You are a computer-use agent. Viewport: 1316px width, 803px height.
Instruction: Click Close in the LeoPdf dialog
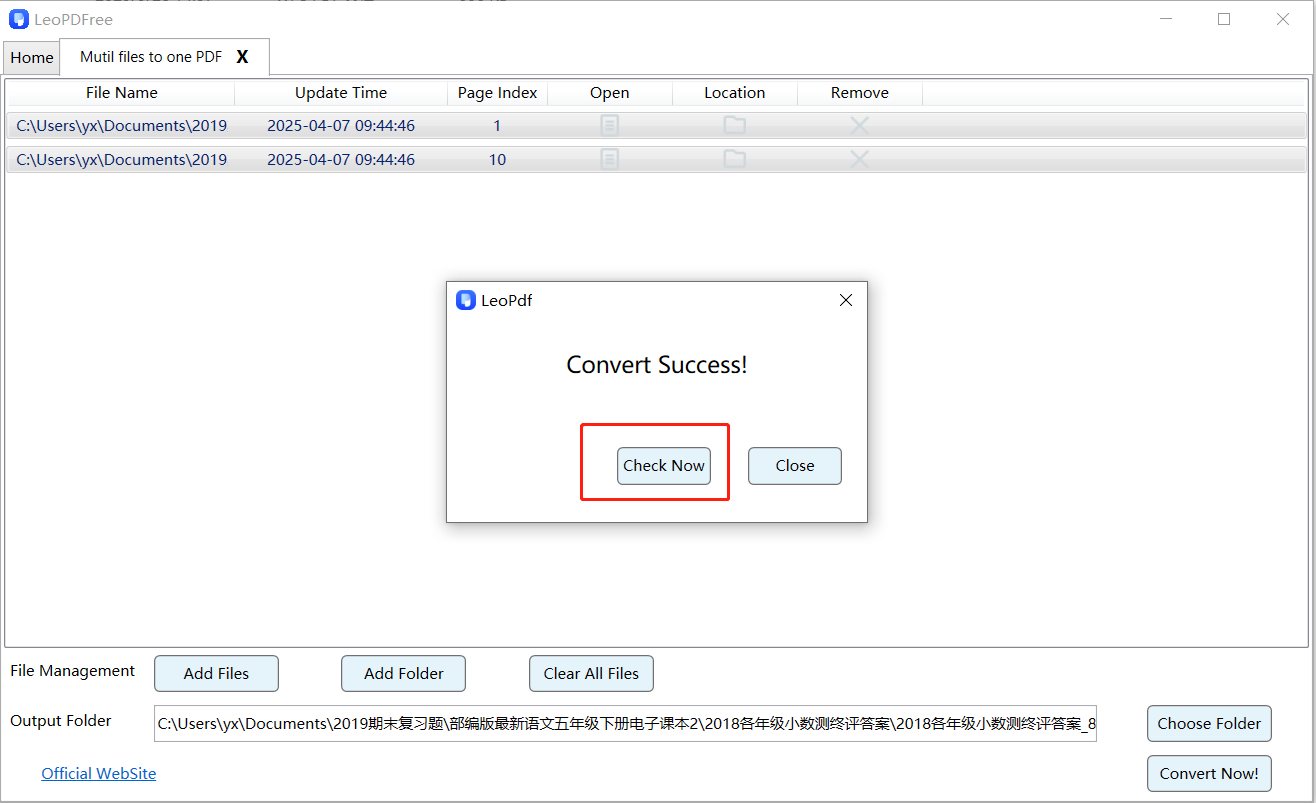(795, 466)
